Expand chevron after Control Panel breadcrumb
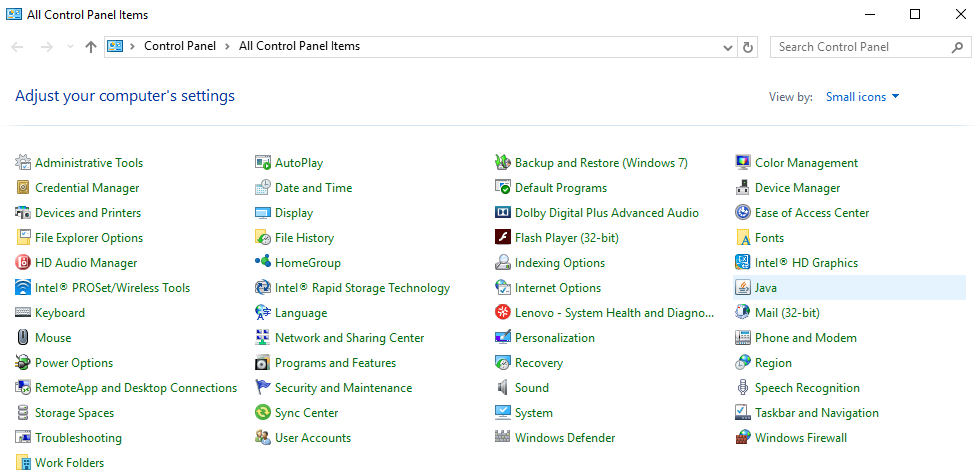 click(228, 46)
